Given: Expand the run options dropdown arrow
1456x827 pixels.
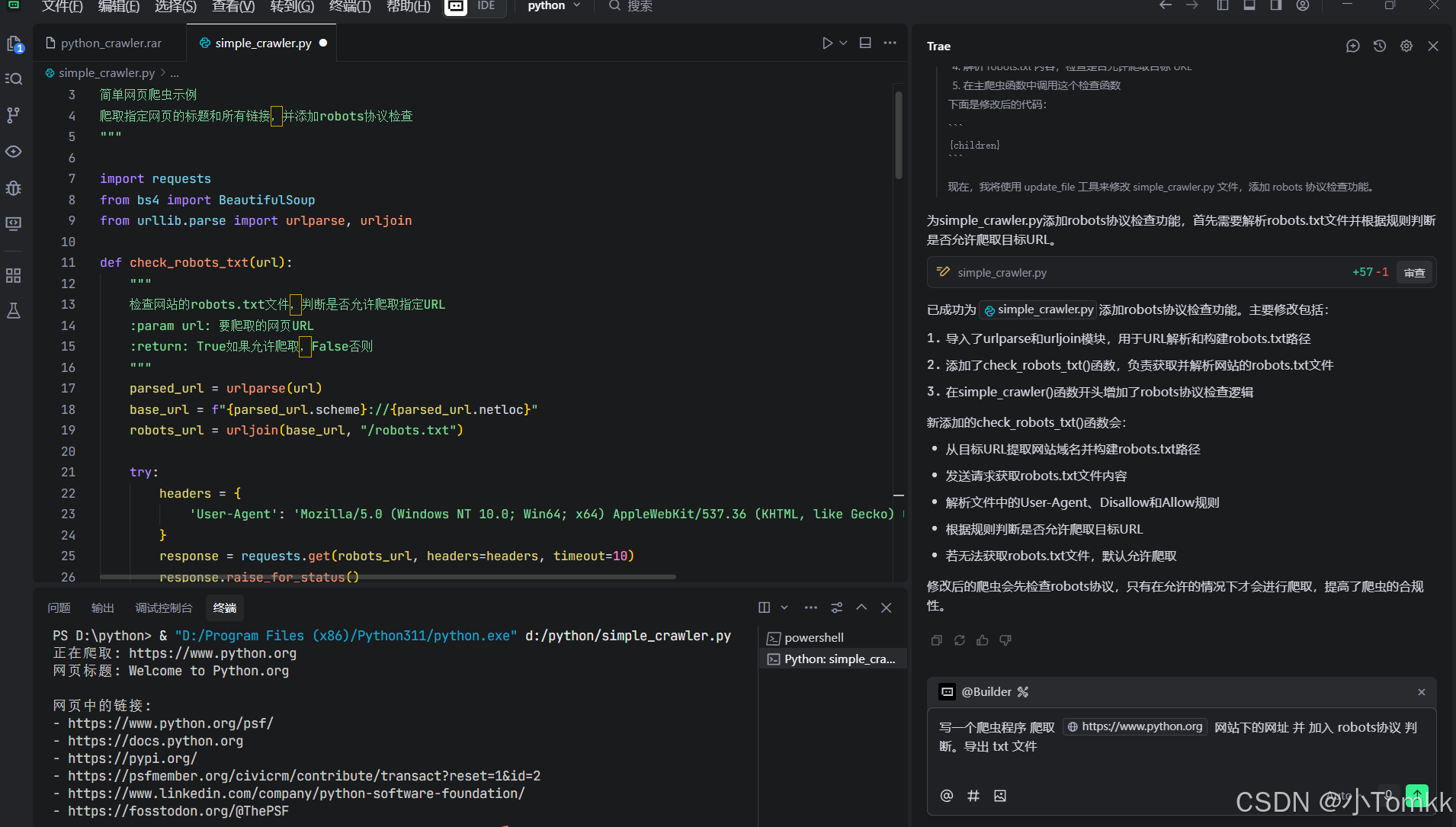Looking at the screenshot, I should click(x=843, y=43).
